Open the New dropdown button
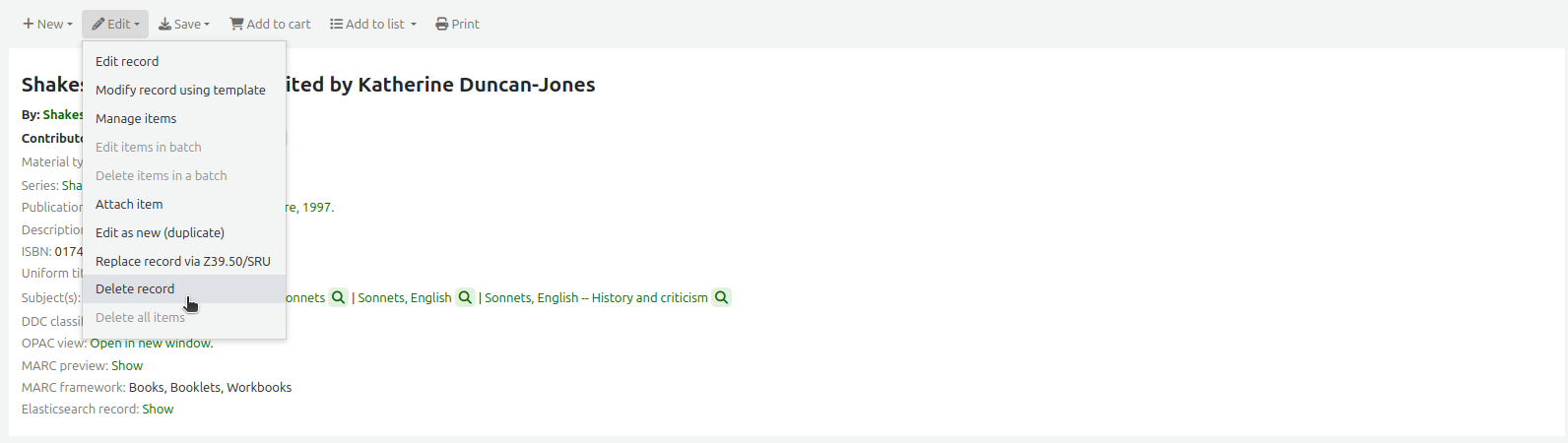Screen dimensions: 1568x443 [47, 24]
